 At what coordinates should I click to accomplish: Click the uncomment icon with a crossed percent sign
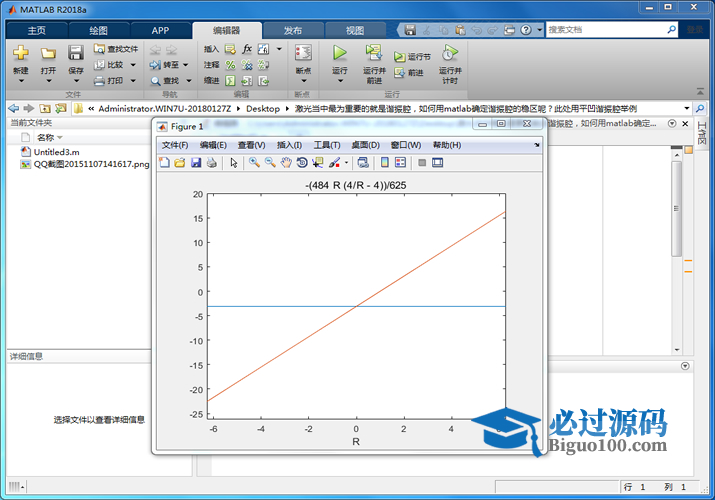tap(247, 65)
